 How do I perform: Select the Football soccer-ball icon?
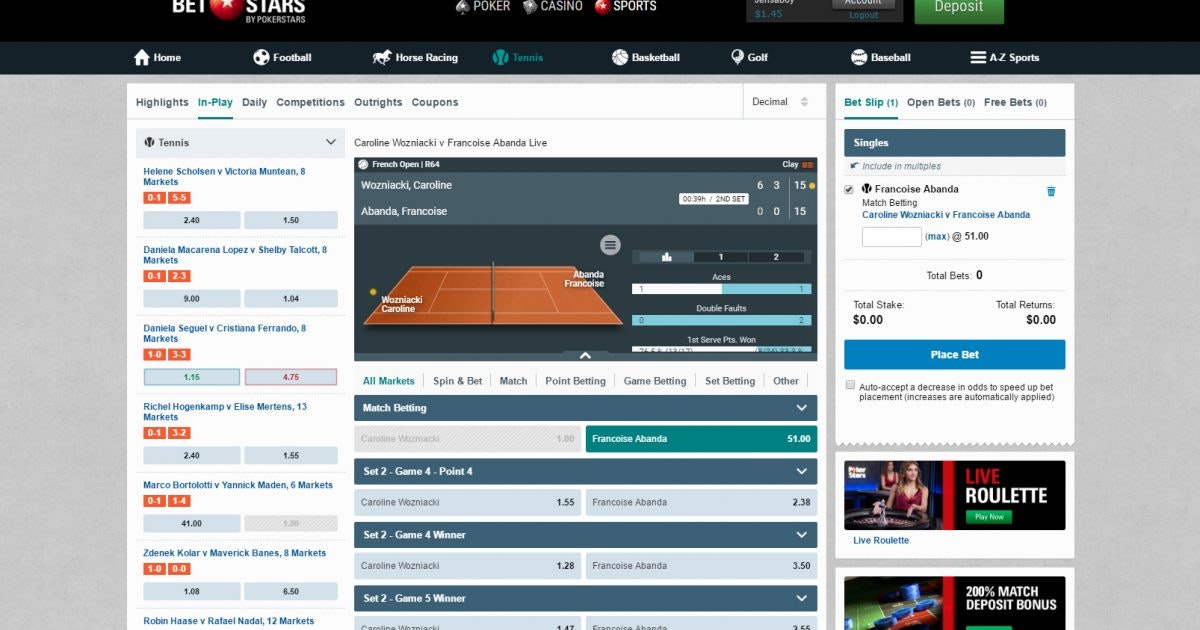261,57
